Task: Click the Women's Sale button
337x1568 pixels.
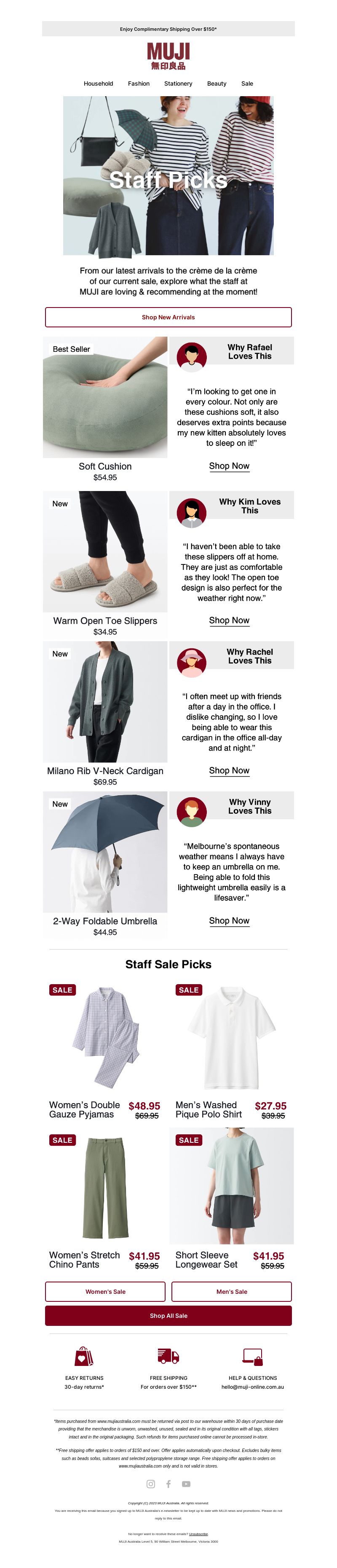Action: (x=105, y=1291)
